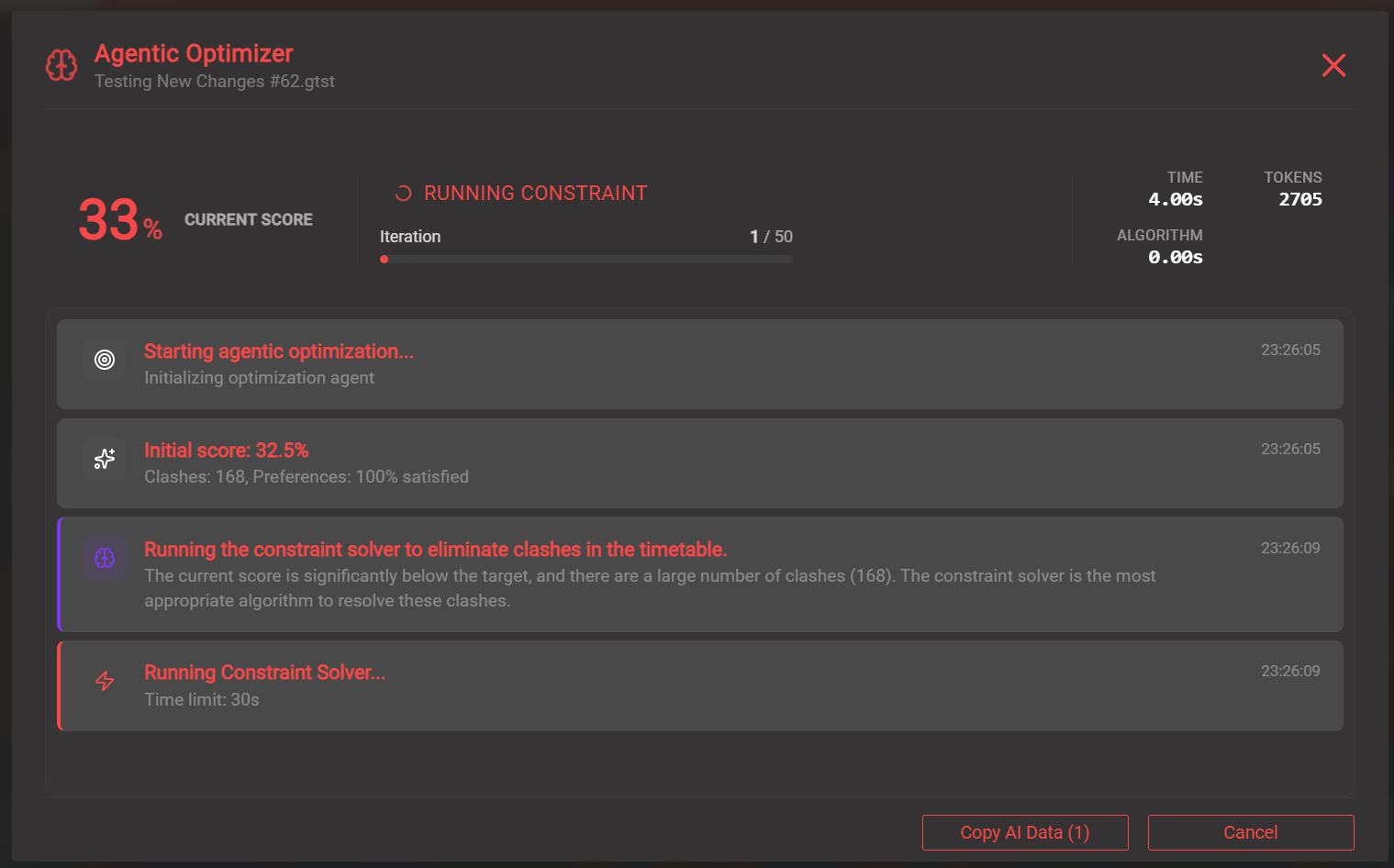The width and height of the screenshot is (1394, 868).
Task: Click the 'Running Constraint Solver...' log title
Action: click(x=264, y=673)
